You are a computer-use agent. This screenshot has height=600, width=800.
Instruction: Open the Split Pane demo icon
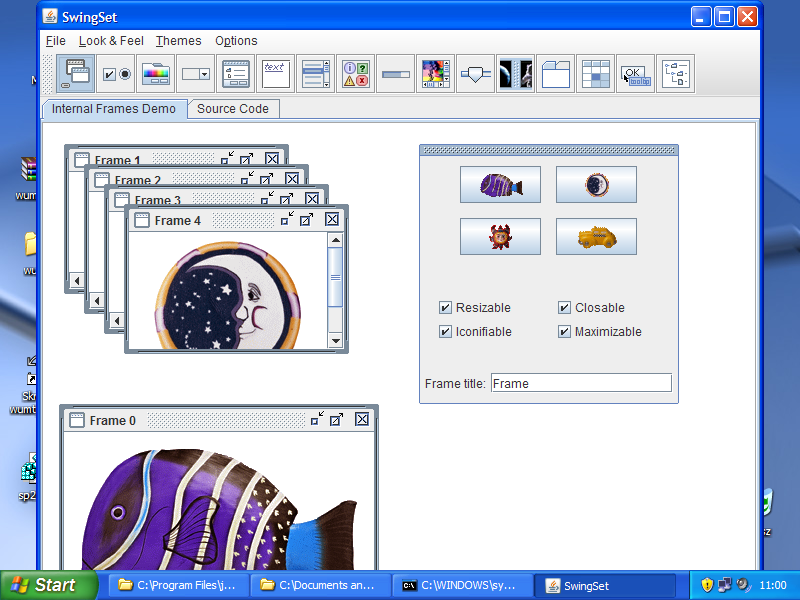[515, 74]
